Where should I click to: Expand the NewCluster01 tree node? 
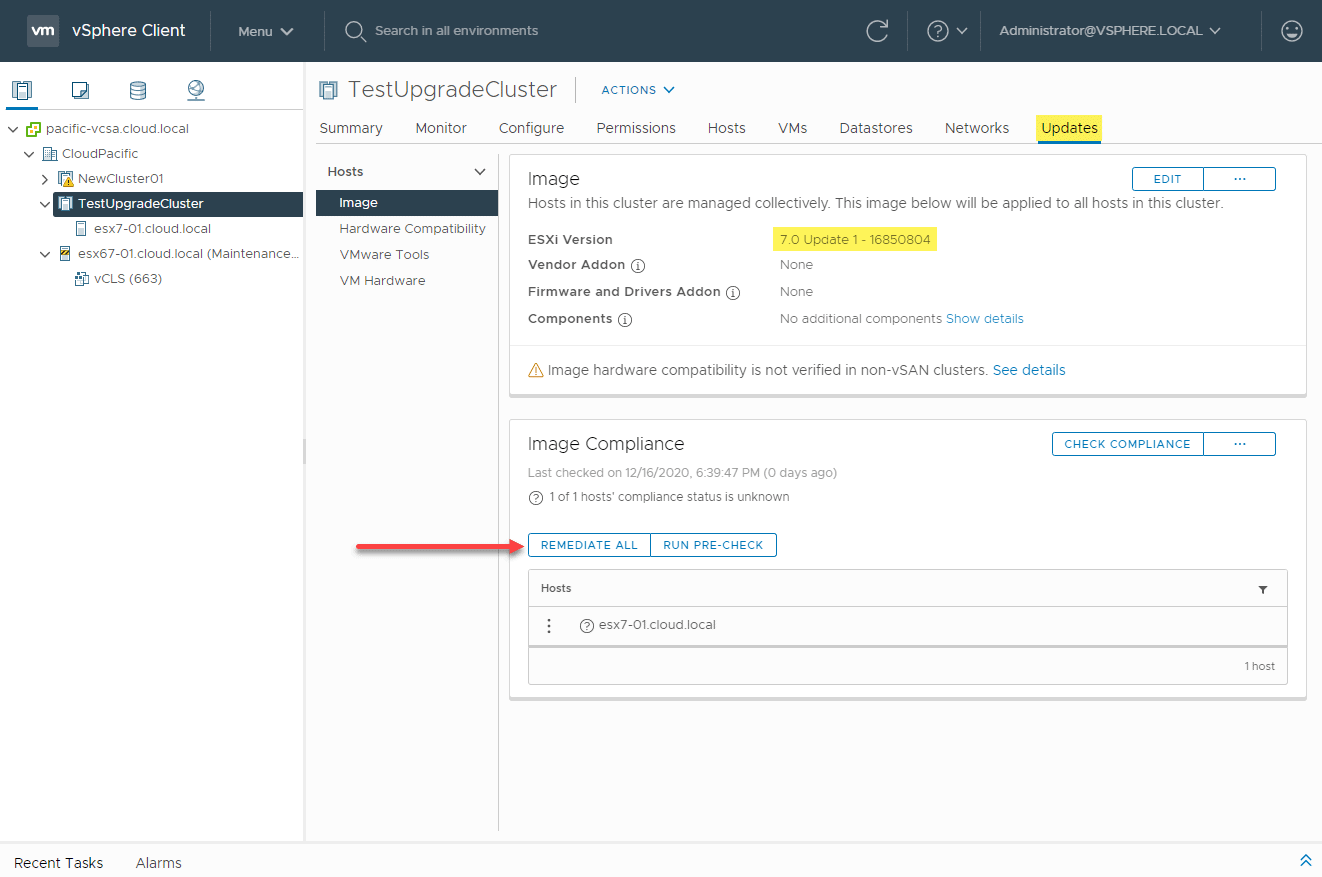44,179
